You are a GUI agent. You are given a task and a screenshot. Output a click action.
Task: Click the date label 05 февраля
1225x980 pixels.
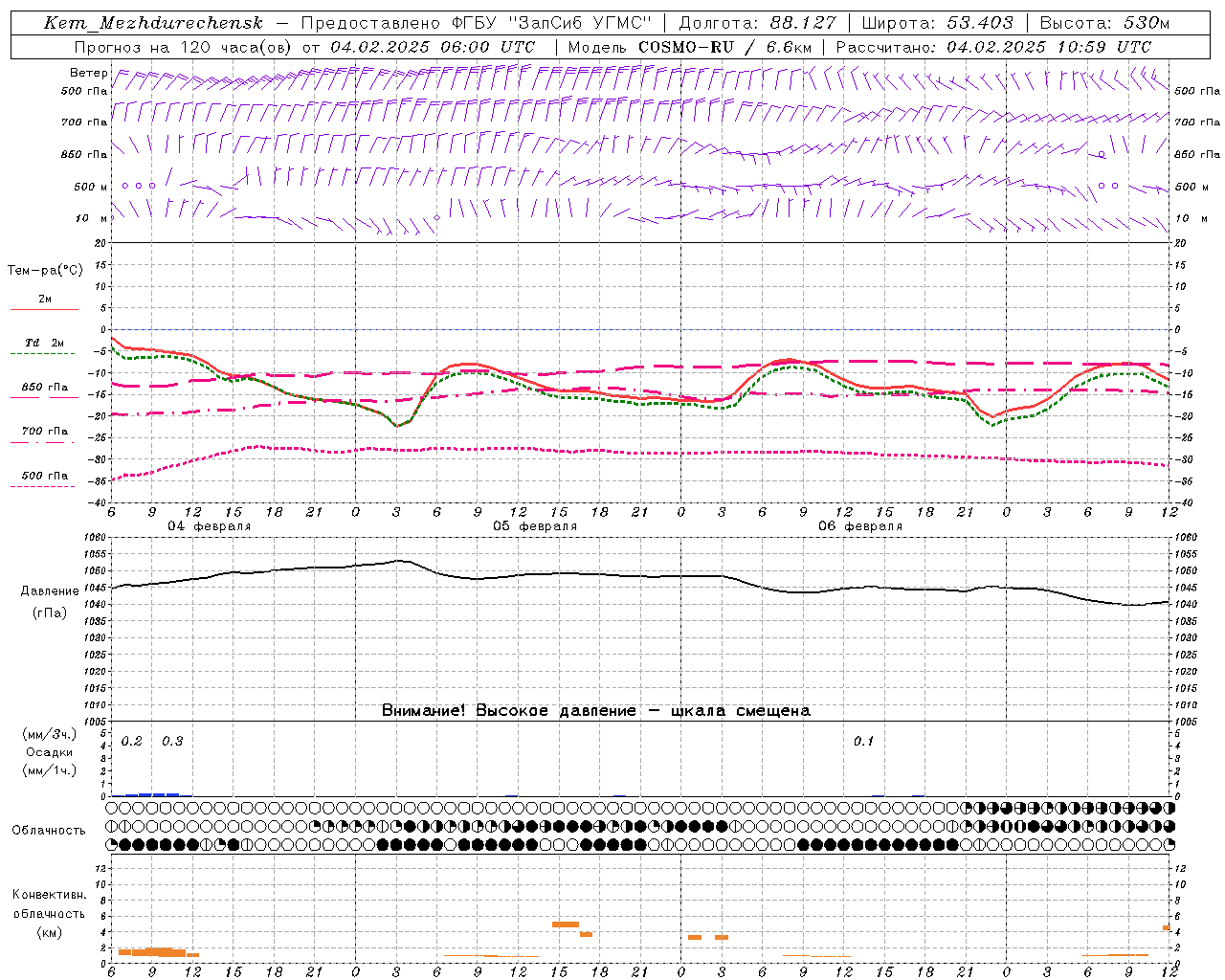tap(535, 526)
